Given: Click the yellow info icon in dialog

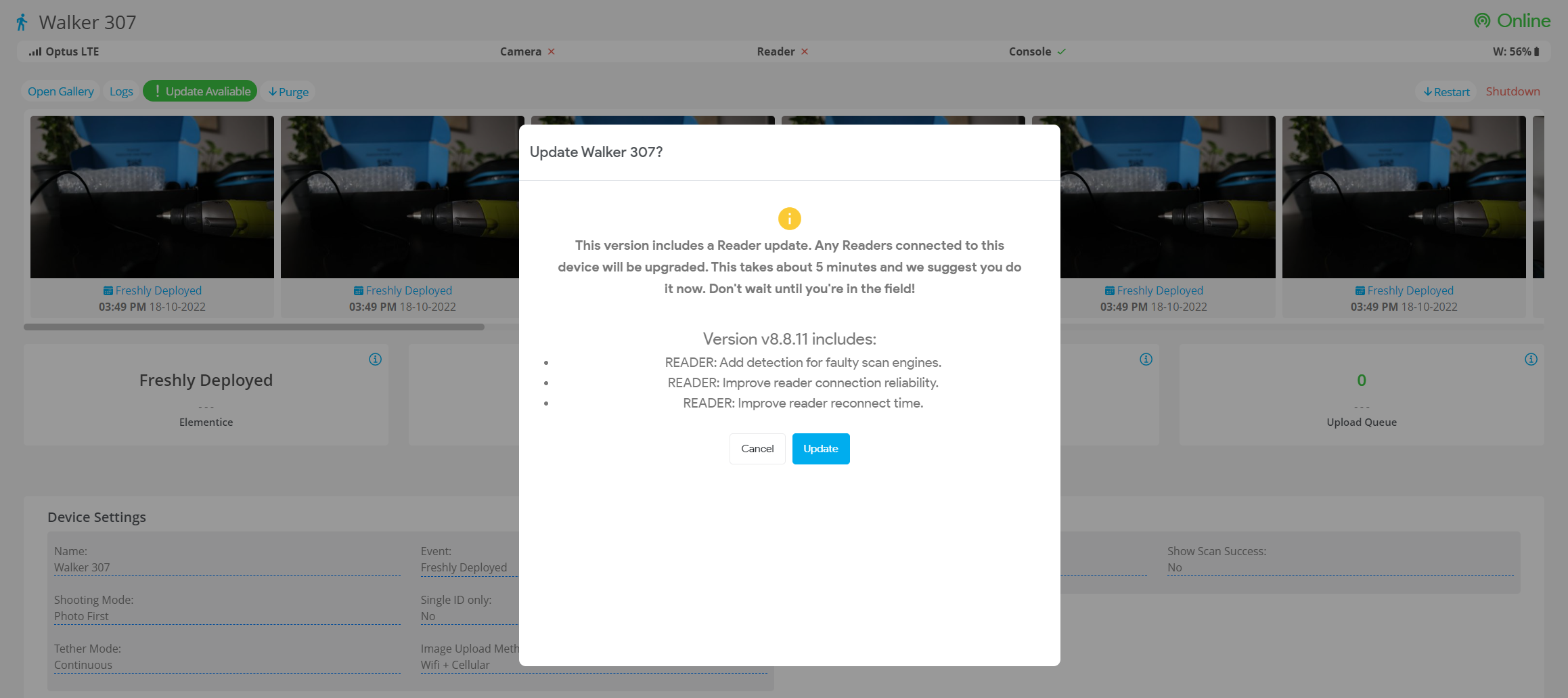Looking at the screenshot, I should 789,219.
